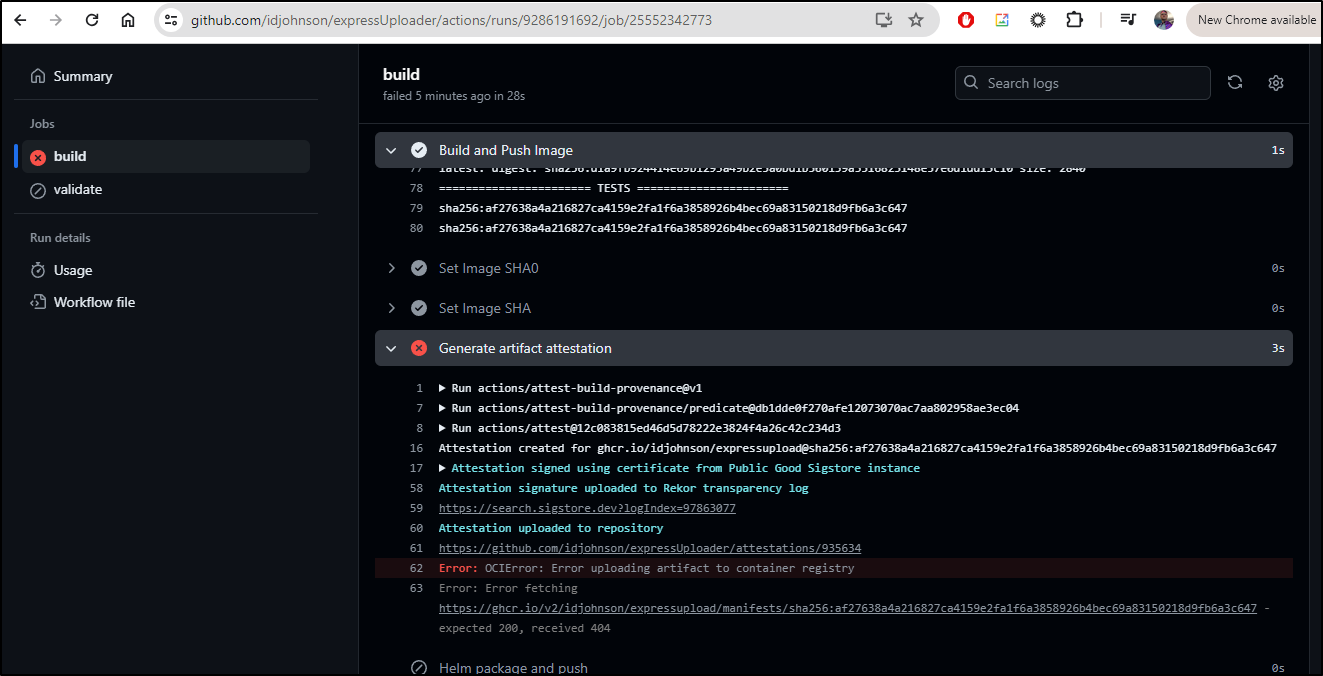Click the home icon beside Summary
The height and width of the screenshot is (676, 1323).
(x=38, y=76)
